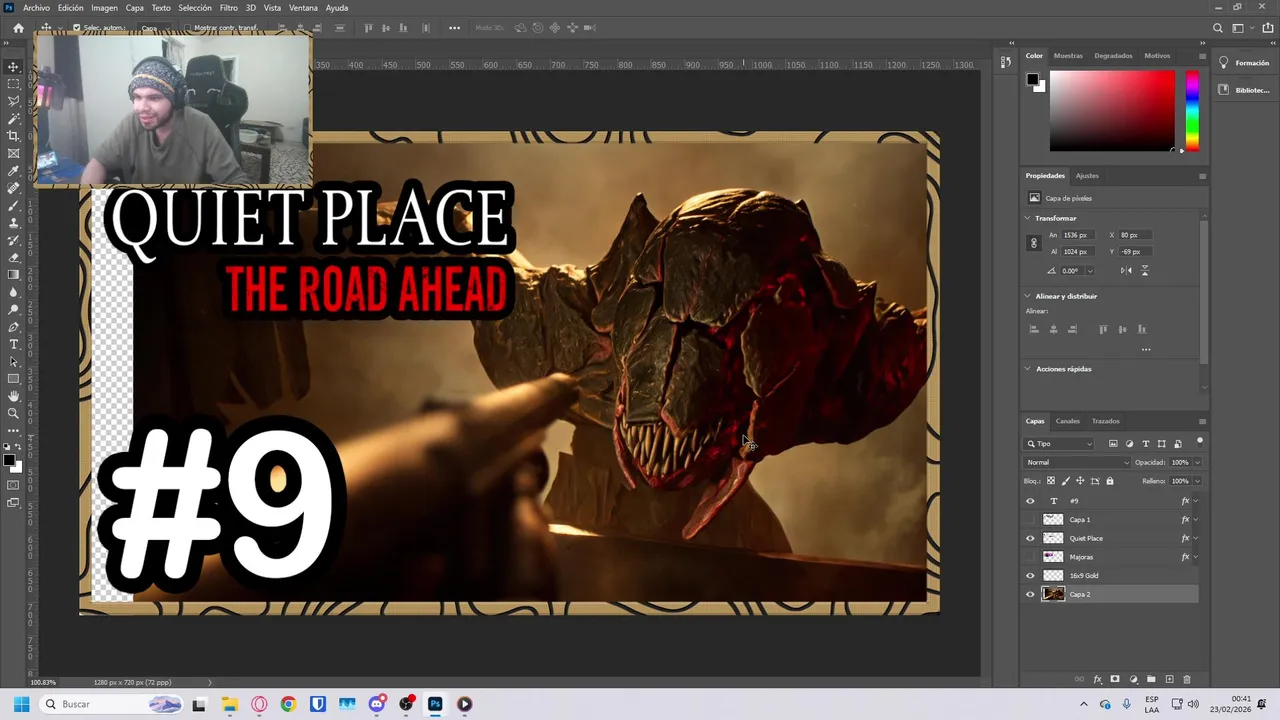Switch to the Trazados tab
The height and width of the screenshot is (720, 1280).
1105,421
